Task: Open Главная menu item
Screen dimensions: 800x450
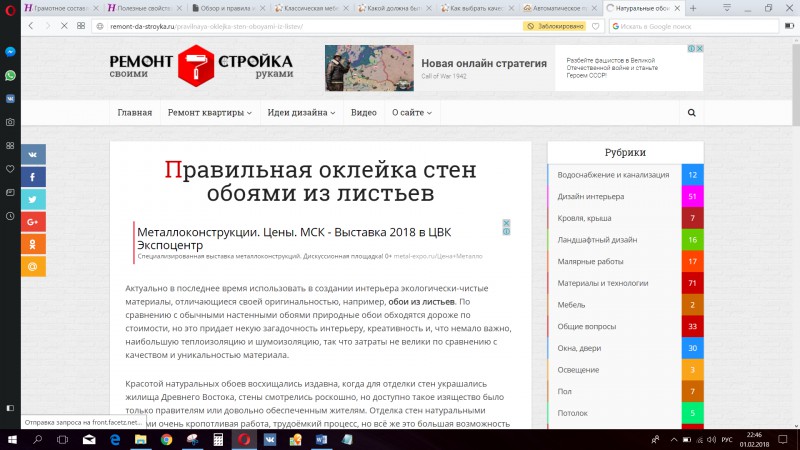Action: tap(135, 113)
